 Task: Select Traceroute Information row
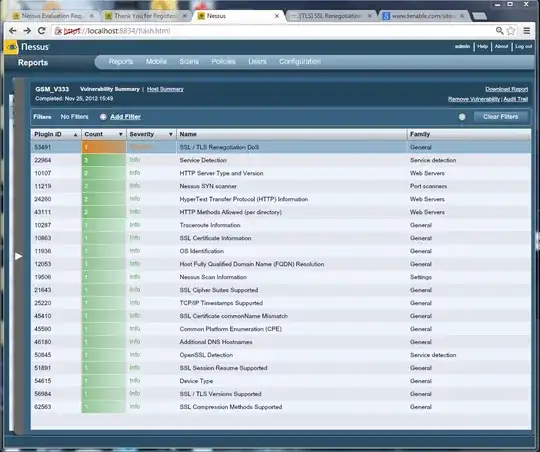(x=281, y=225)
